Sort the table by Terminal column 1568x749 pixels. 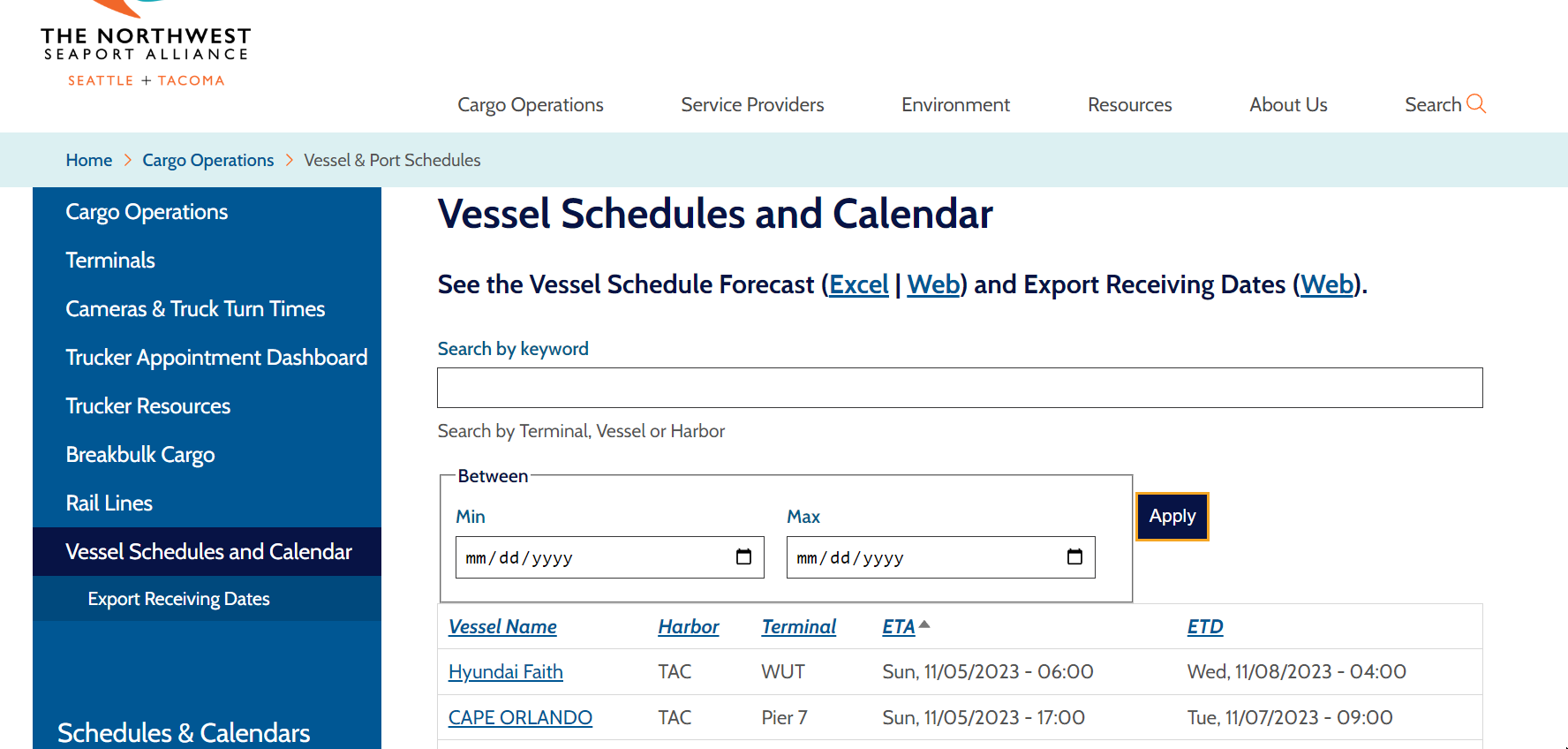[x=798, y=626]
